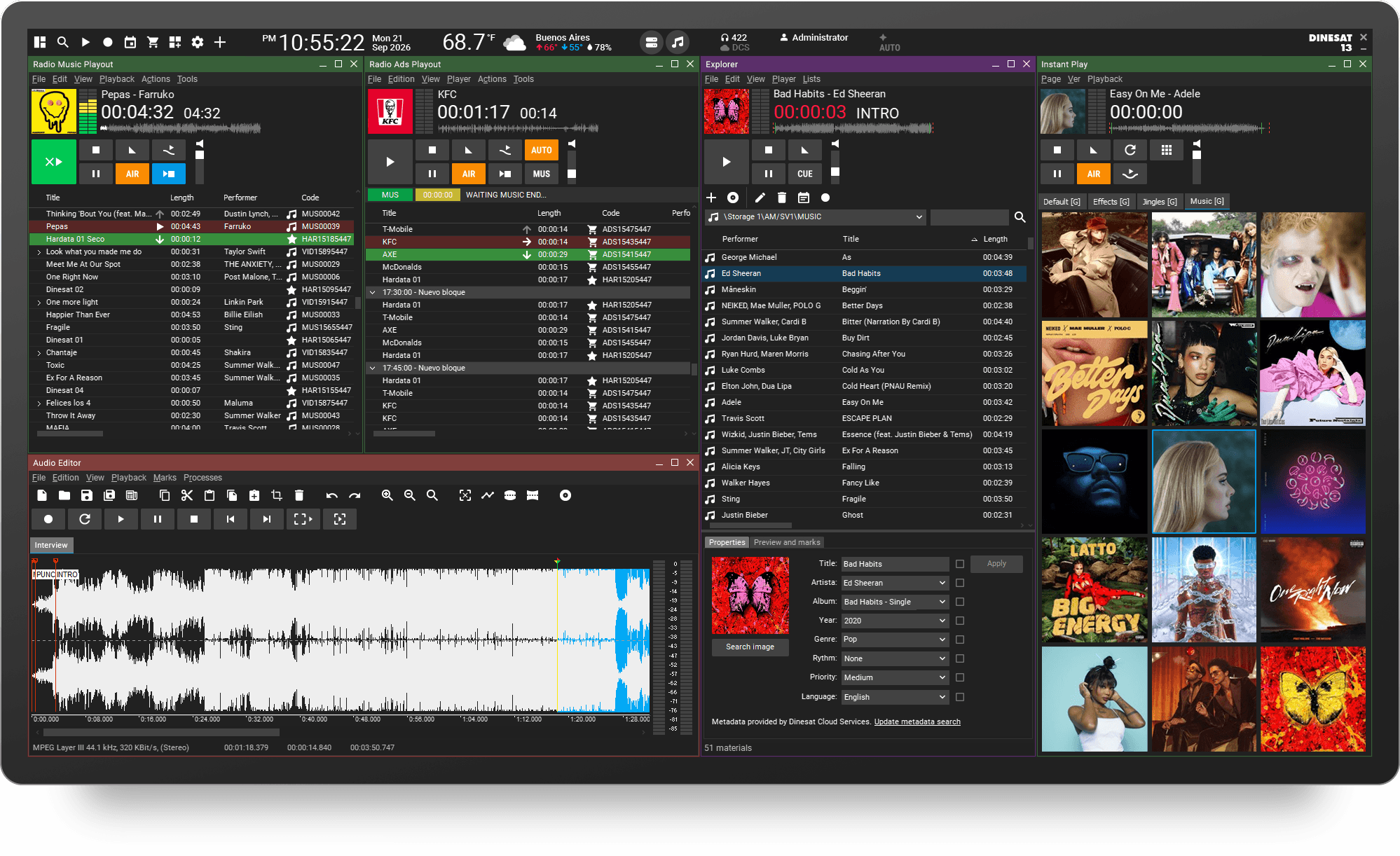Viewport: 1400px width, 856px height.
Task: Click the reload icon in Instant Play controls
Action: tap(1130, 150)
